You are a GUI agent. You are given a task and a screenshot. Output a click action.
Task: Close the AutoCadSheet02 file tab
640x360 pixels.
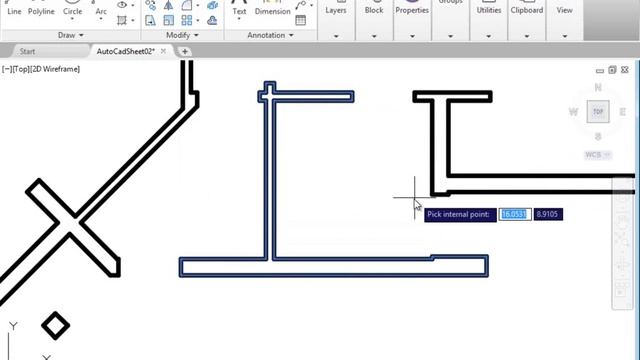click(x=163, y=51)
